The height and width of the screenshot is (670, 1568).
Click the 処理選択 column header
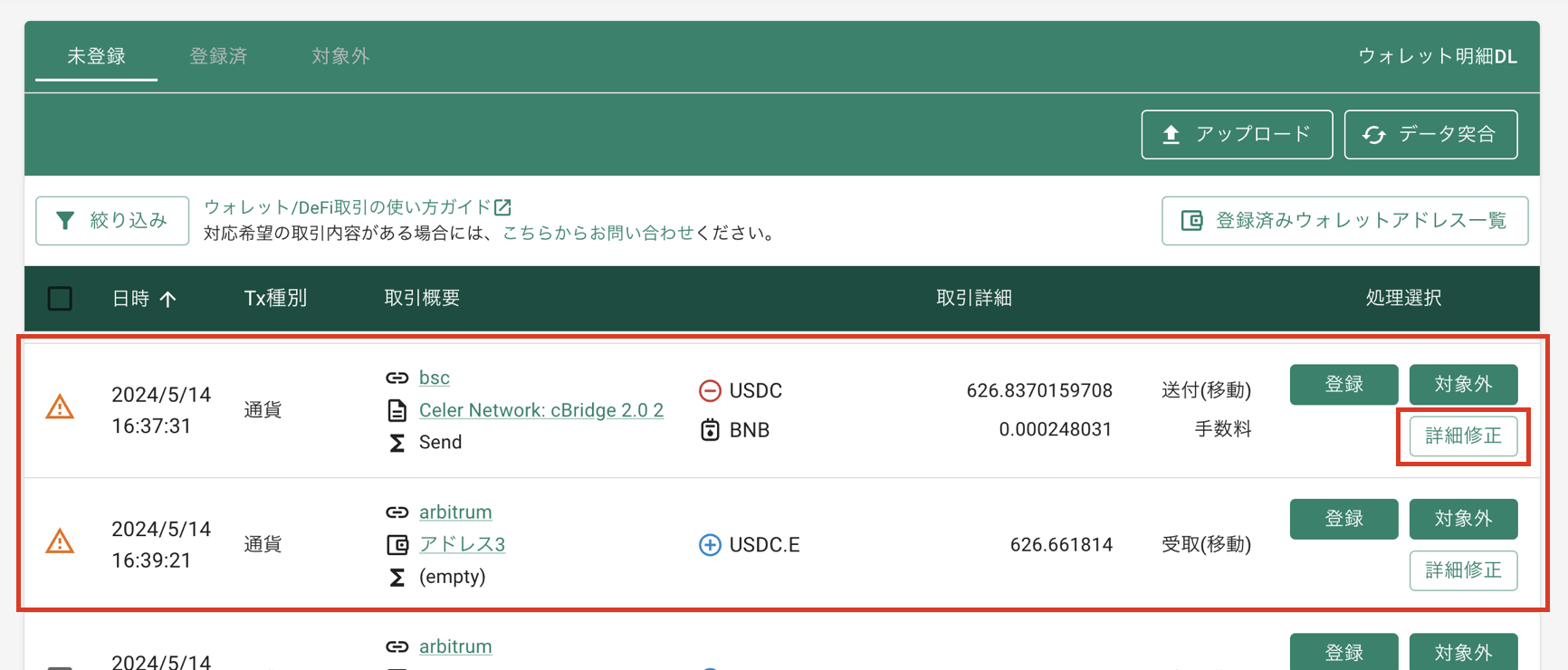(x=1403, y=298)
